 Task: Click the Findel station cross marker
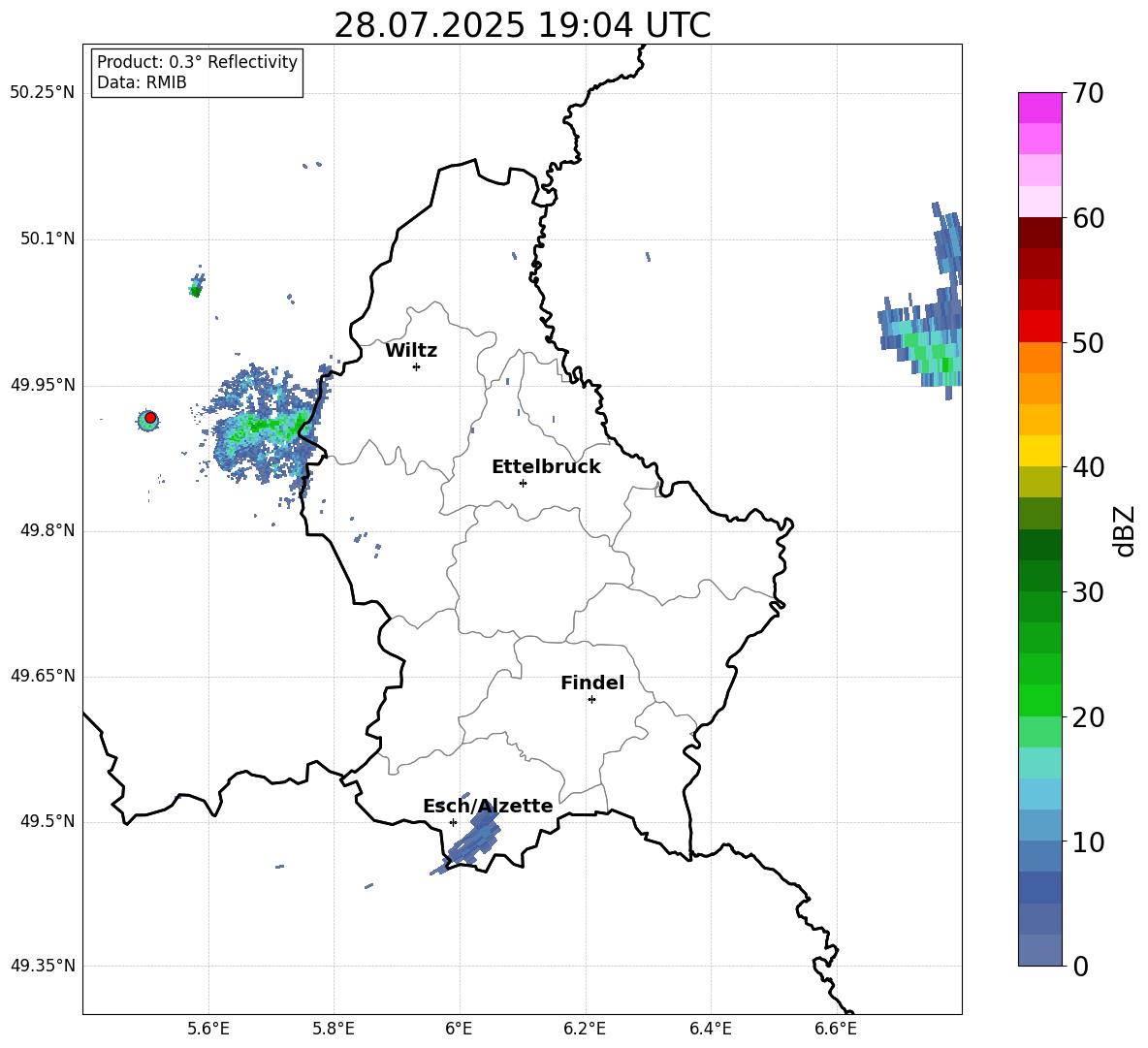coord(591,700)
